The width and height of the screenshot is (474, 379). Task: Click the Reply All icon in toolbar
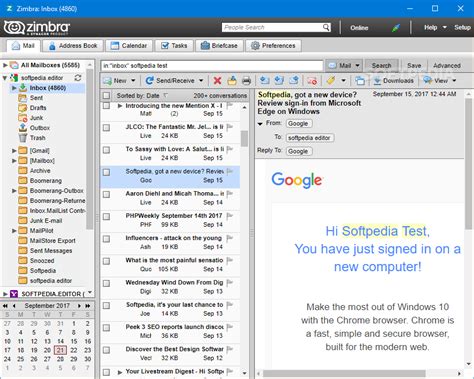(279, 80)
